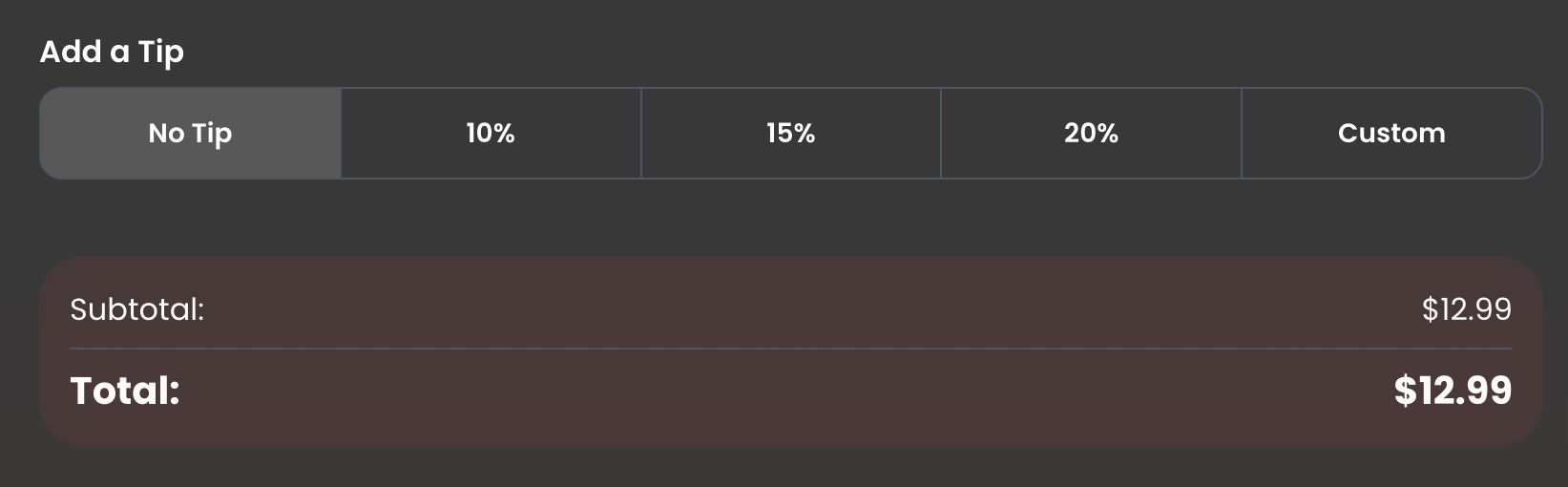The image size is (1568, 487).
Task: Apply a fifteen percent tip
Action: coord(790,134)
